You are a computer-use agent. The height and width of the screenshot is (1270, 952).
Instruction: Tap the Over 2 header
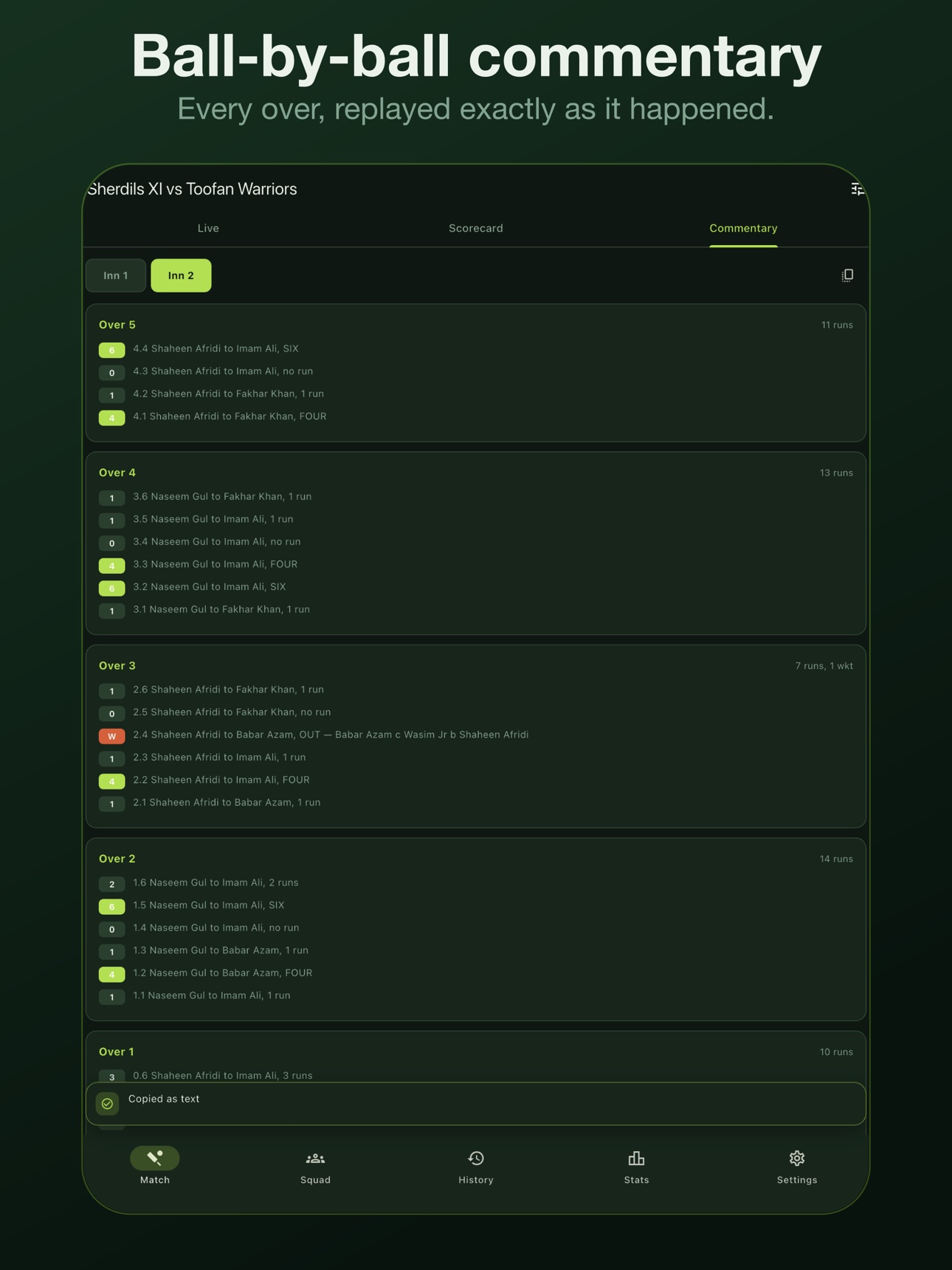point(117,859)
